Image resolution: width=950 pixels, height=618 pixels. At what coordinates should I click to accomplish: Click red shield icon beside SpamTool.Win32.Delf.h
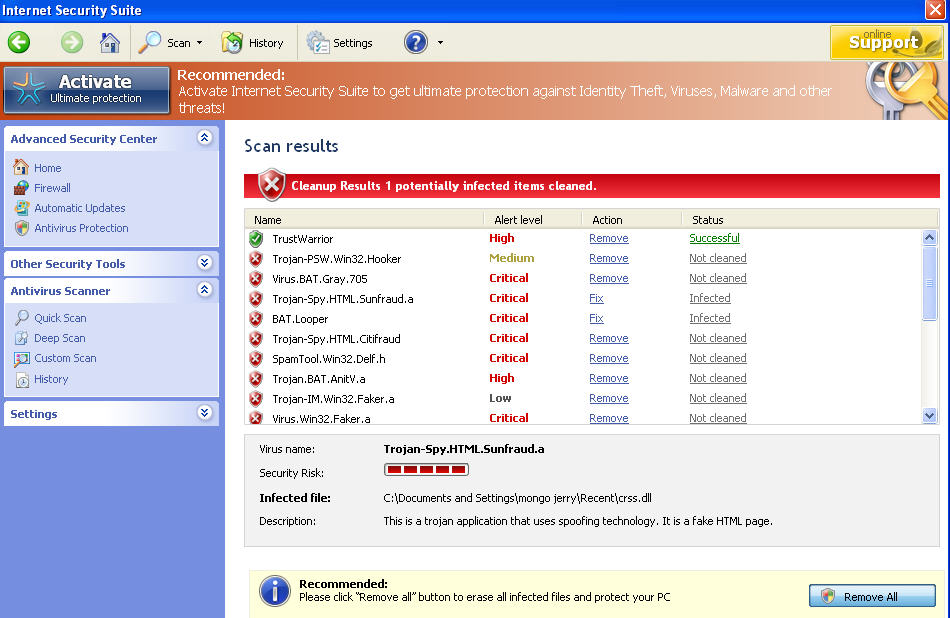[x=256, y=359]
